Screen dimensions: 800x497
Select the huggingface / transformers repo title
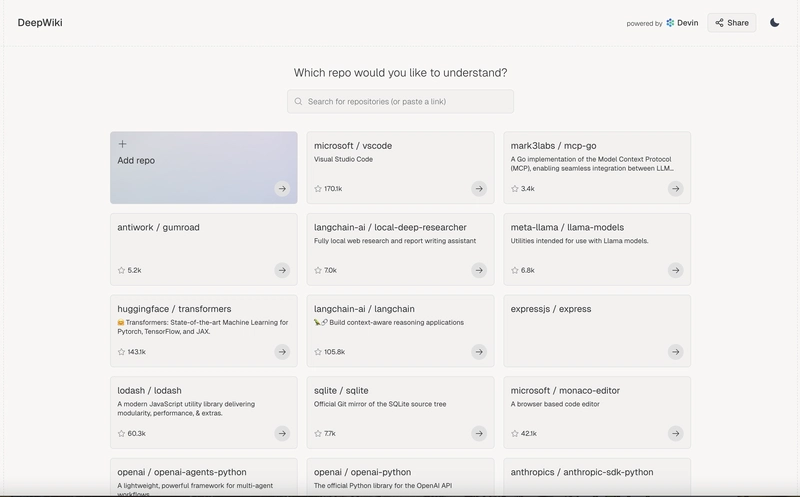pyautogui.click(x=174, y=309)
